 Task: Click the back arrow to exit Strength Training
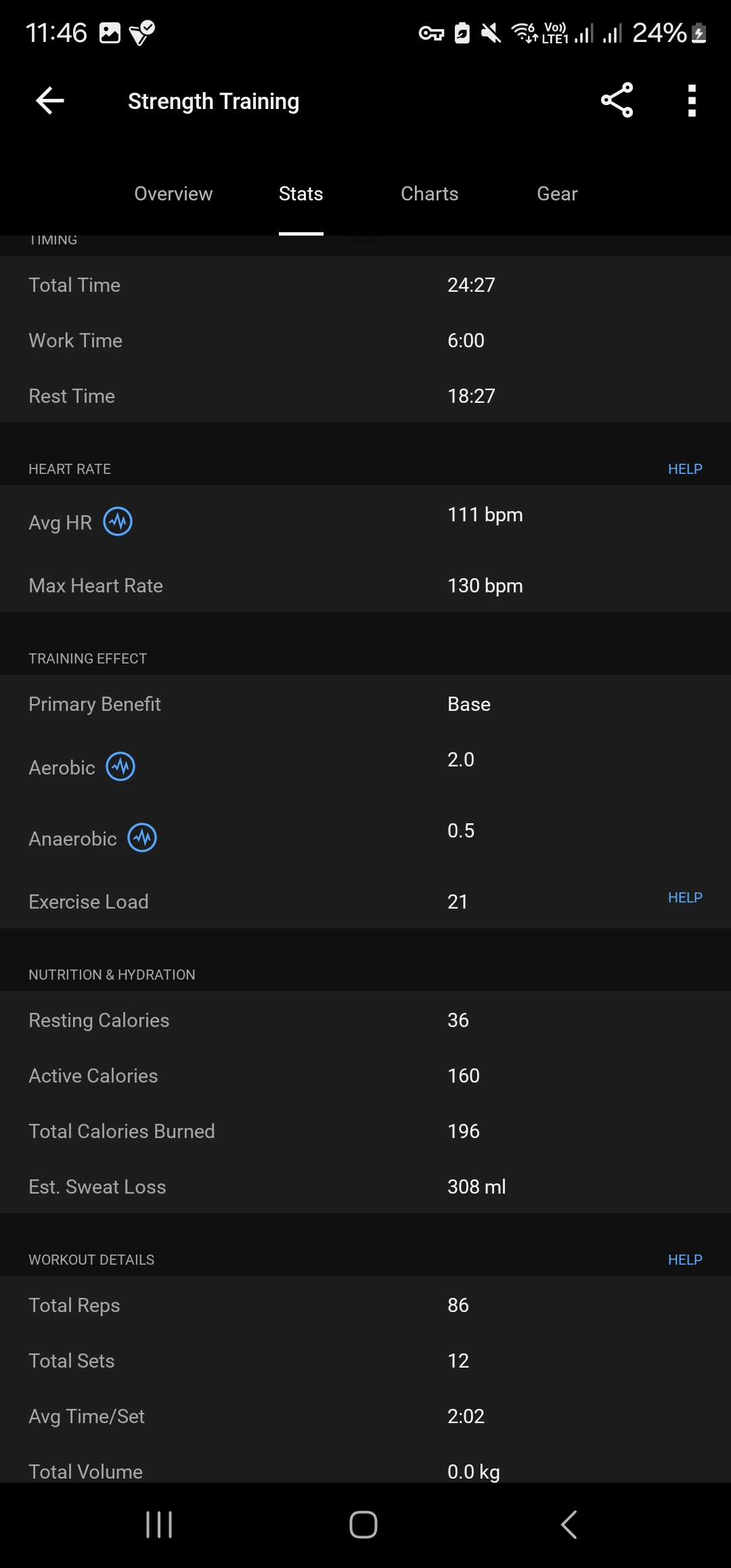(49, 100)
